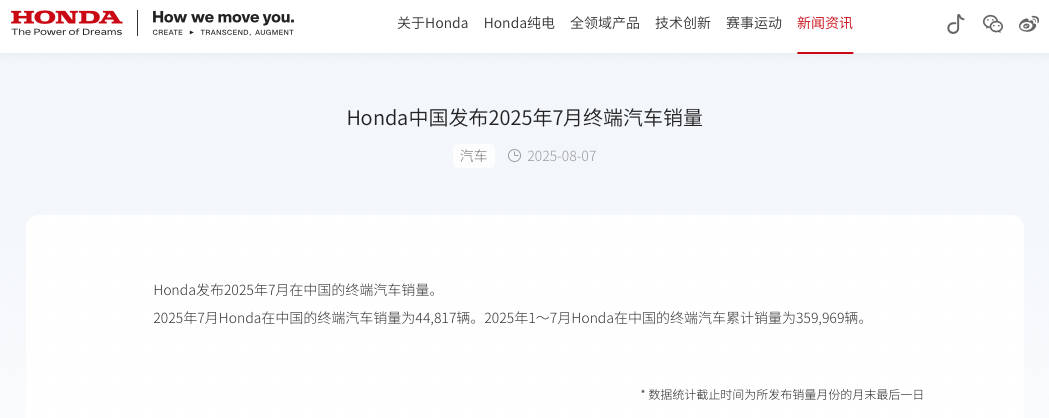Expand the 赛事运动 navigation menu

click(x=754, y=23)
